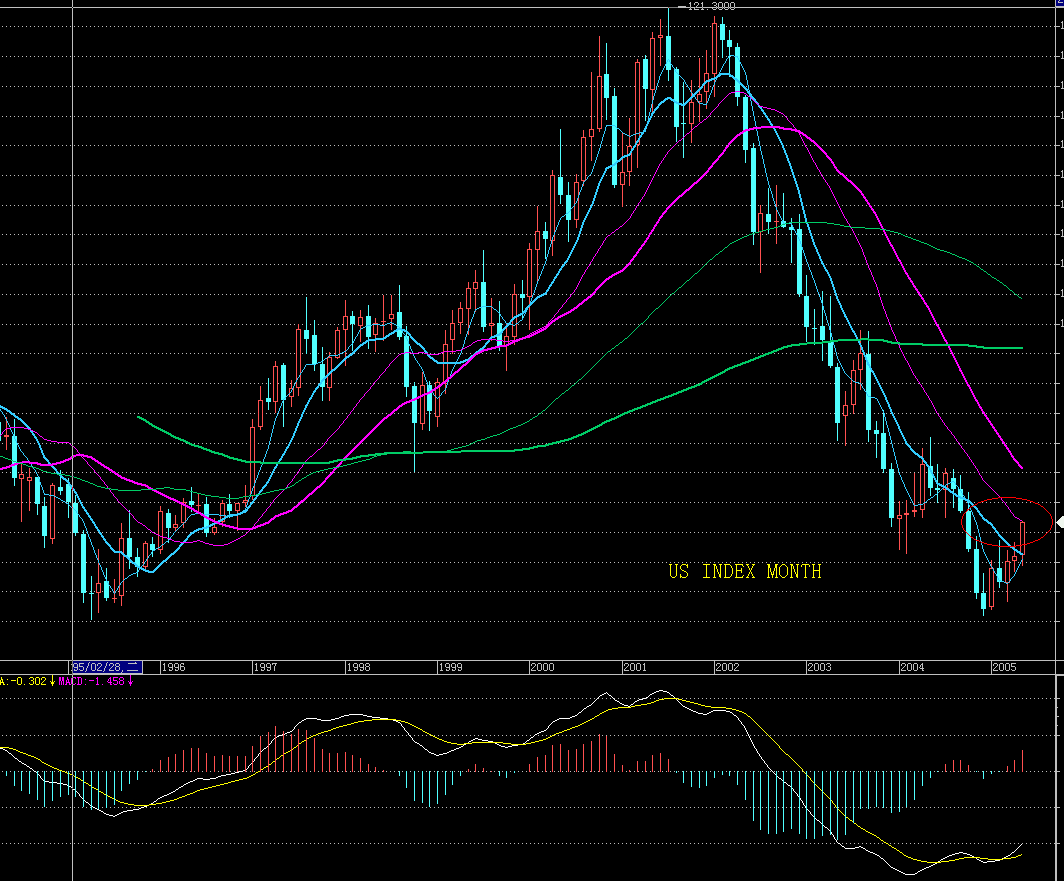This screenshot has height=881, width=1064.
Task: Go to 2003 on the time axis
Action: (x=819, y=666)
